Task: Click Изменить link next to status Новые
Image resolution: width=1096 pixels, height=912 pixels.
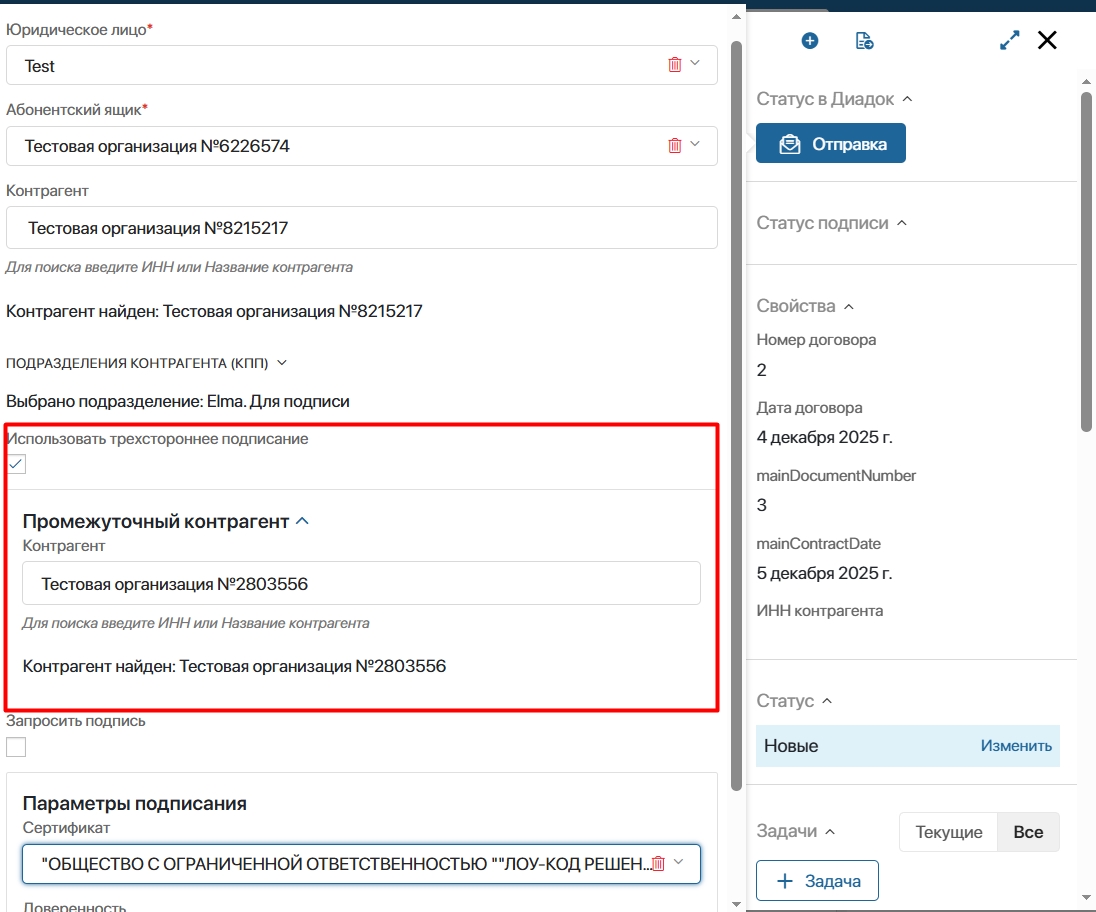Action: (1016, 746)
